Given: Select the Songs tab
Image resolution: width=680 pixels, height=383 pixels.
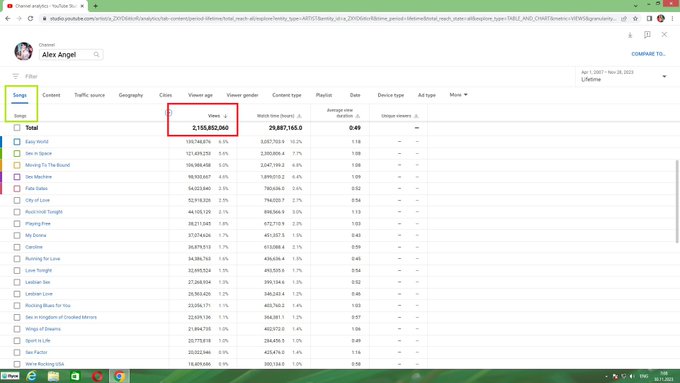Looking at the screenshot, I should 20,95.
